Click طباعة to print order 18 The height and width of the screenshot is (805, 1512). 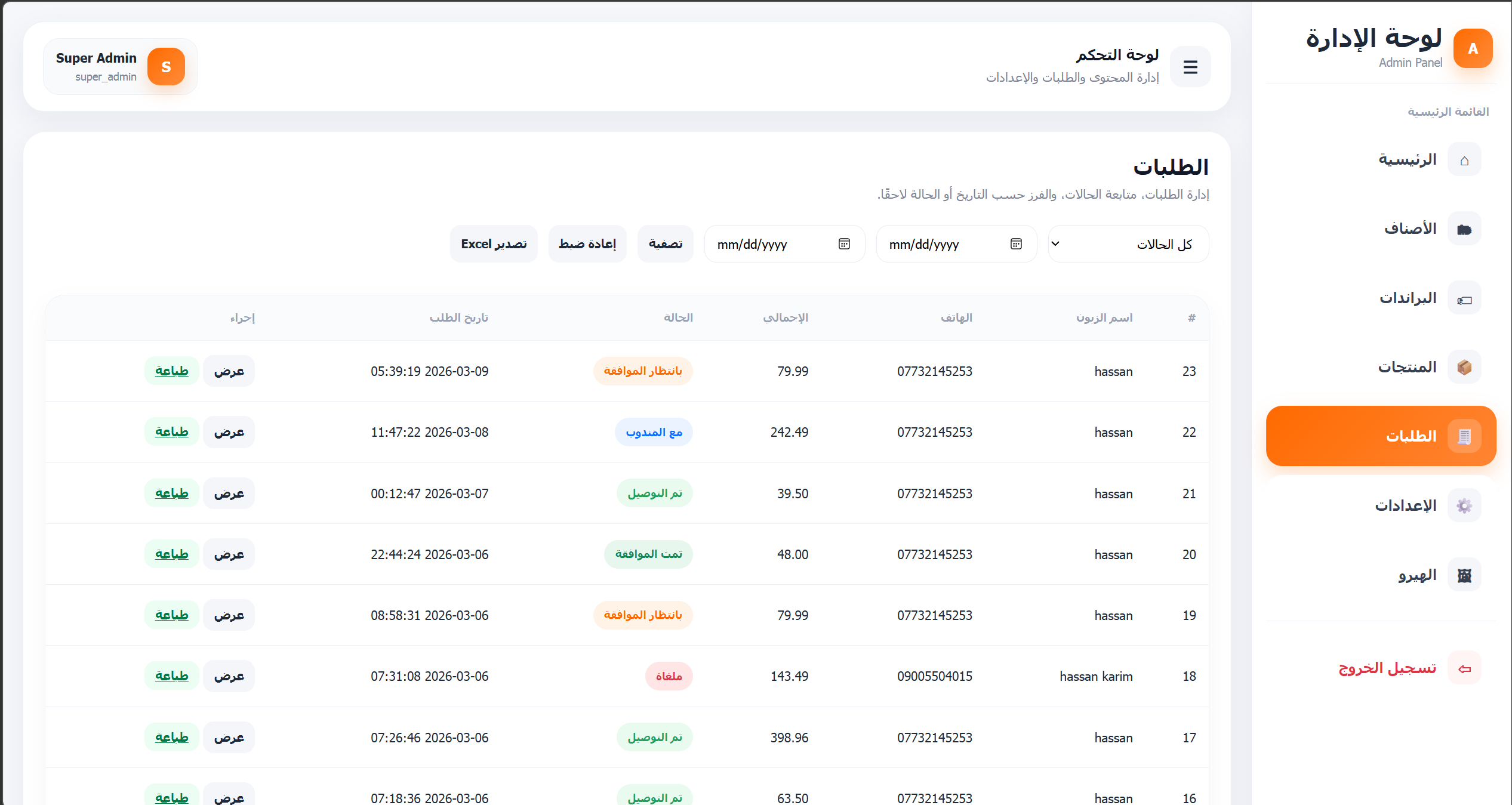coord(171,676)
